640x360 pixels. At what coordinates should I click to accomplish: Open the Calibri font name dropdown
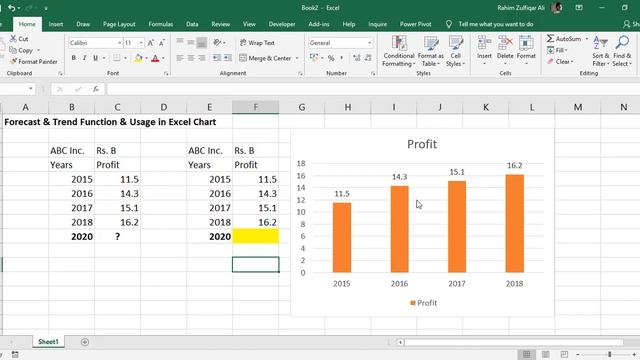(x=120, y=43)
